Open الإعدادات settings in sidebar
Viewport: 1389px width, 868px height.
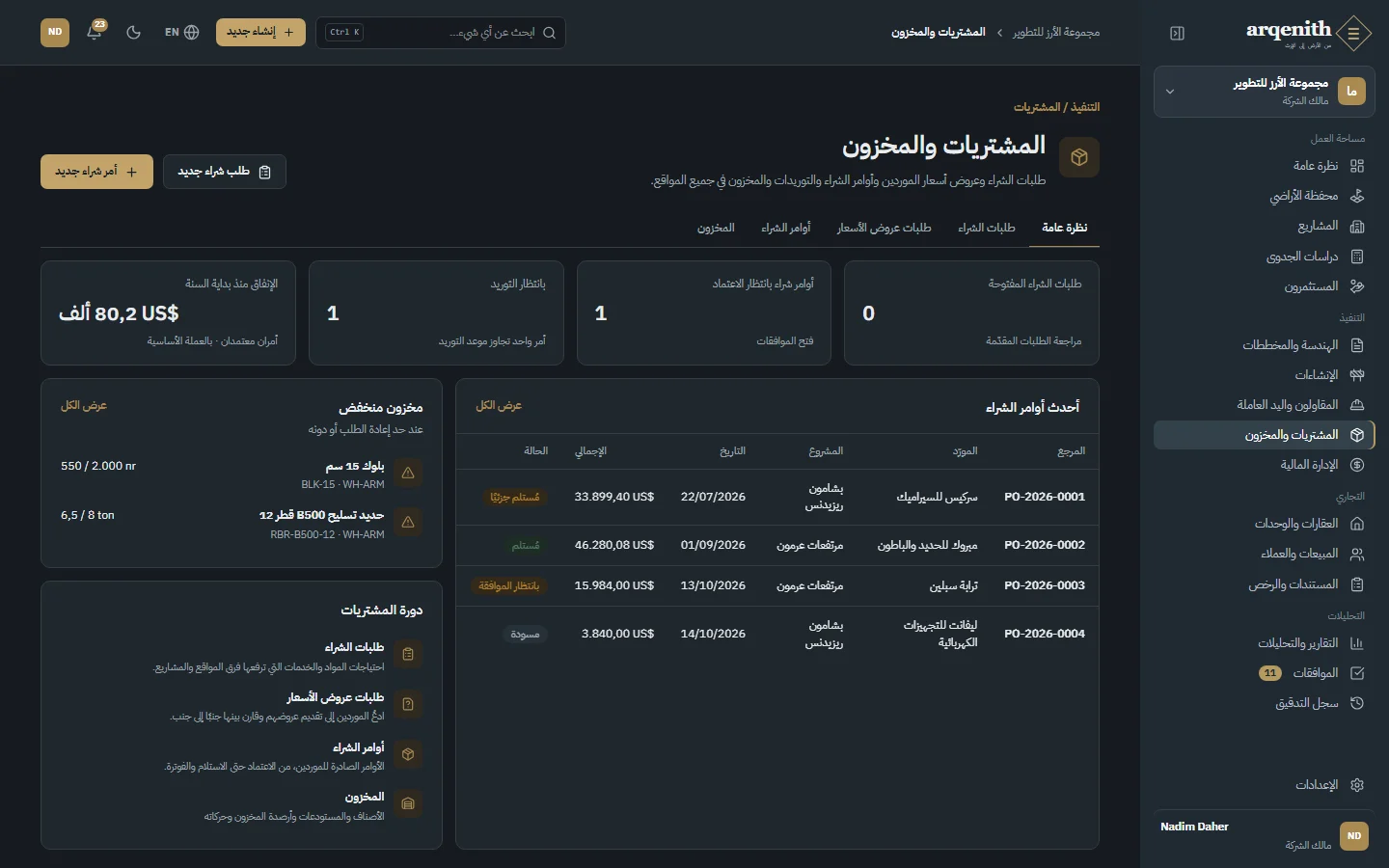1265,785
